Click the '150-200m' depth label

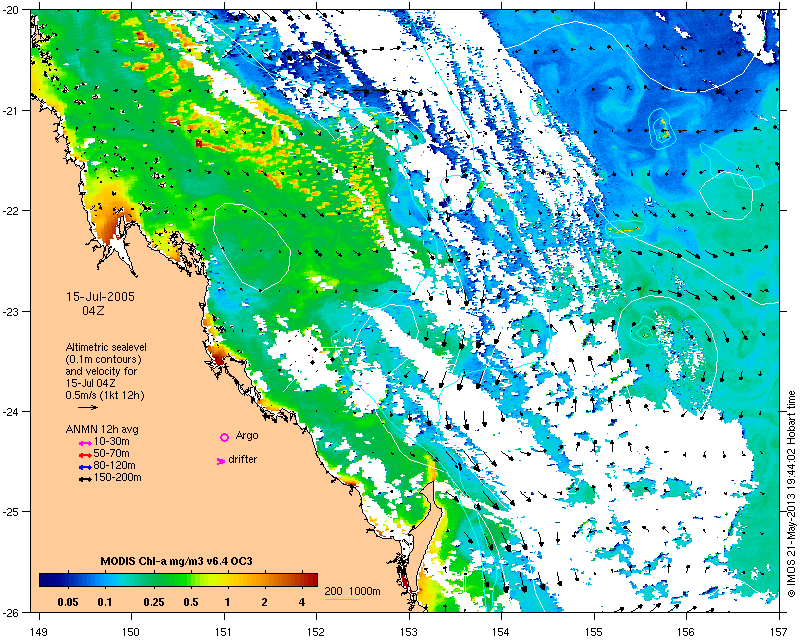click(118, 478)
